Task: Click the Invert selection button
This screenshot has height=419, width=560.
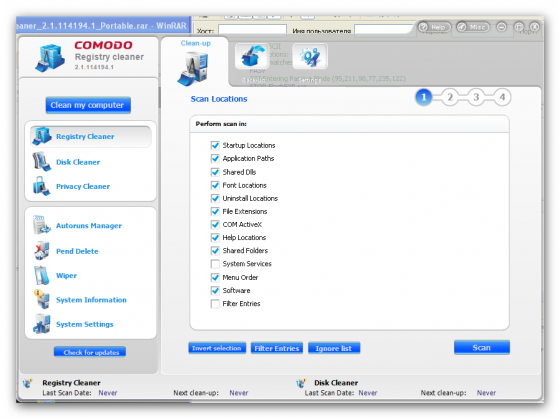Action: pos(217,348)
